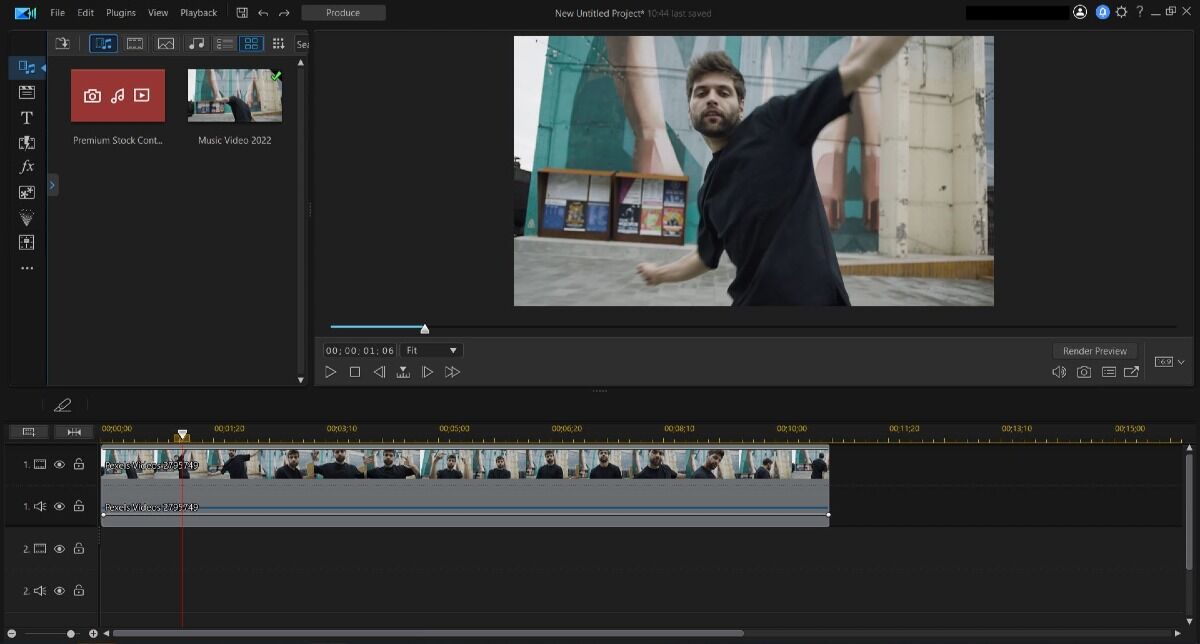Open the fx Effects room
Screen dimensions: 1200x644
27,167
